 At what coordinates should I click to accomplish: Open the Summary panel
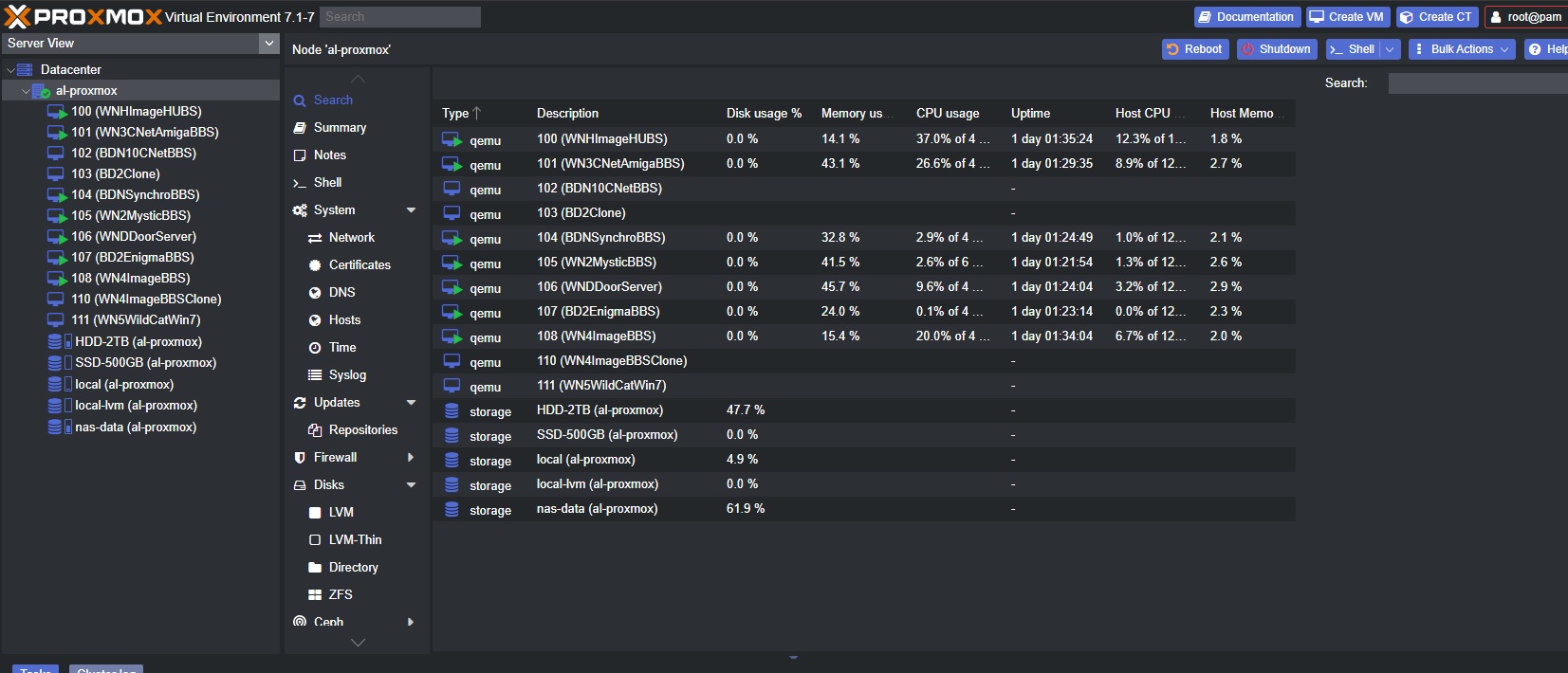pos(340,128)
